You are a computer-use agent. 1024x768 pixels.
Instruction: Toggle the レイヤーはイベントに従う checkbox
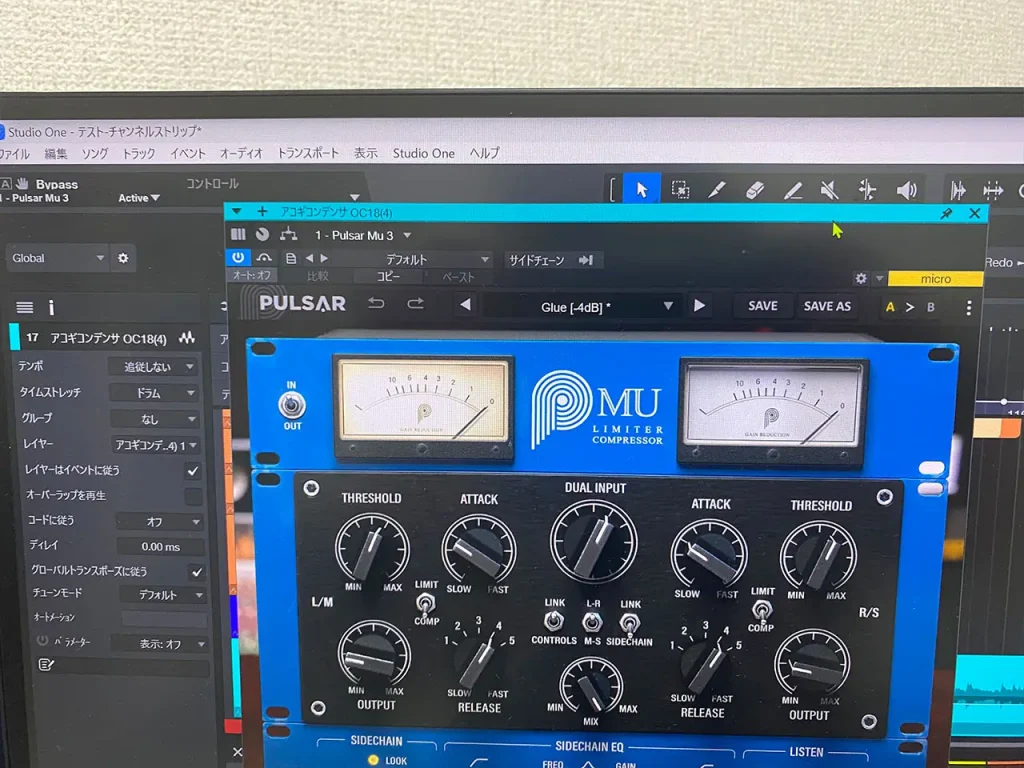[x=193, y=470]
